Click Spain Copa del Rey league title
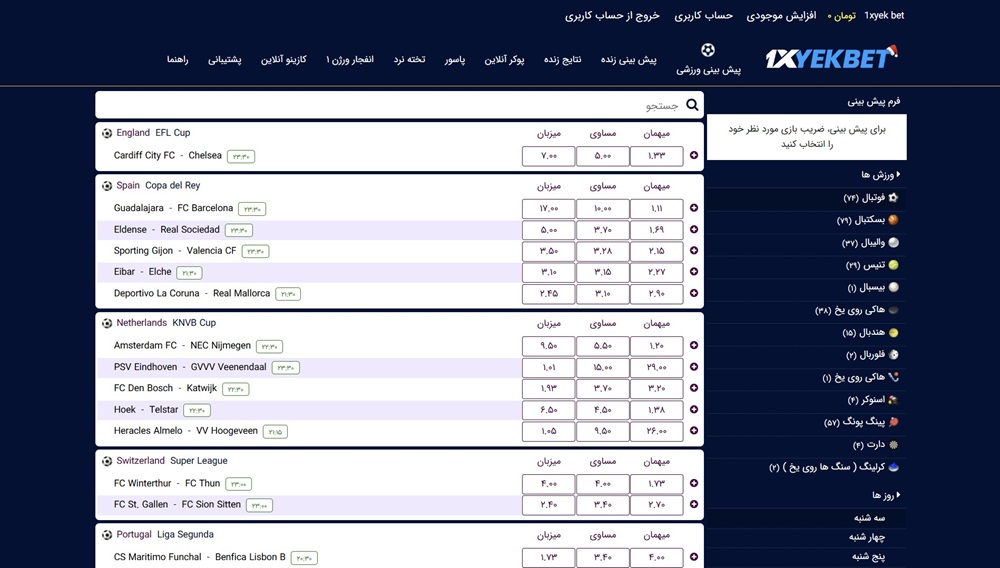1000x568 pixels. click(158, 186)
